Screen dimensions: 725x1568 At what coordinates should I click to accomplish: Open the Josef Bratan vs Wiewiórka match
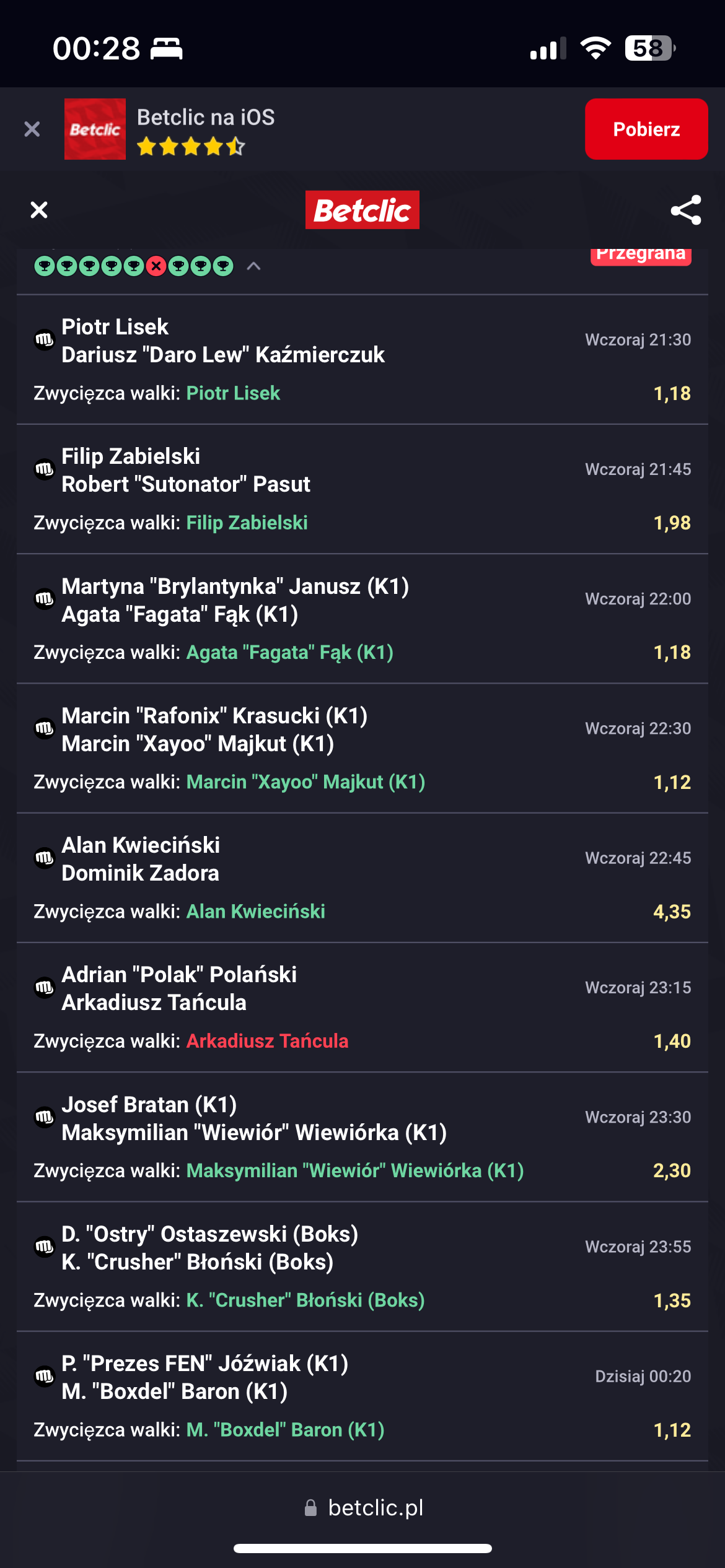point(254,1118)
